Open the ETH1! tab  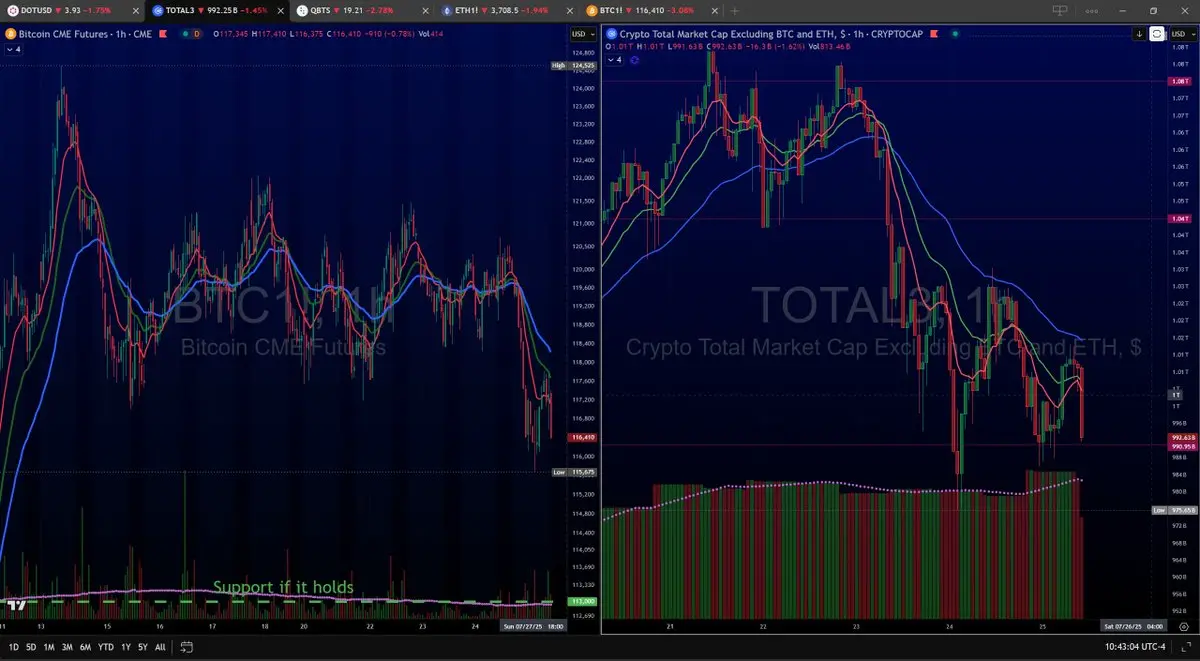click(x=507, y=10)
